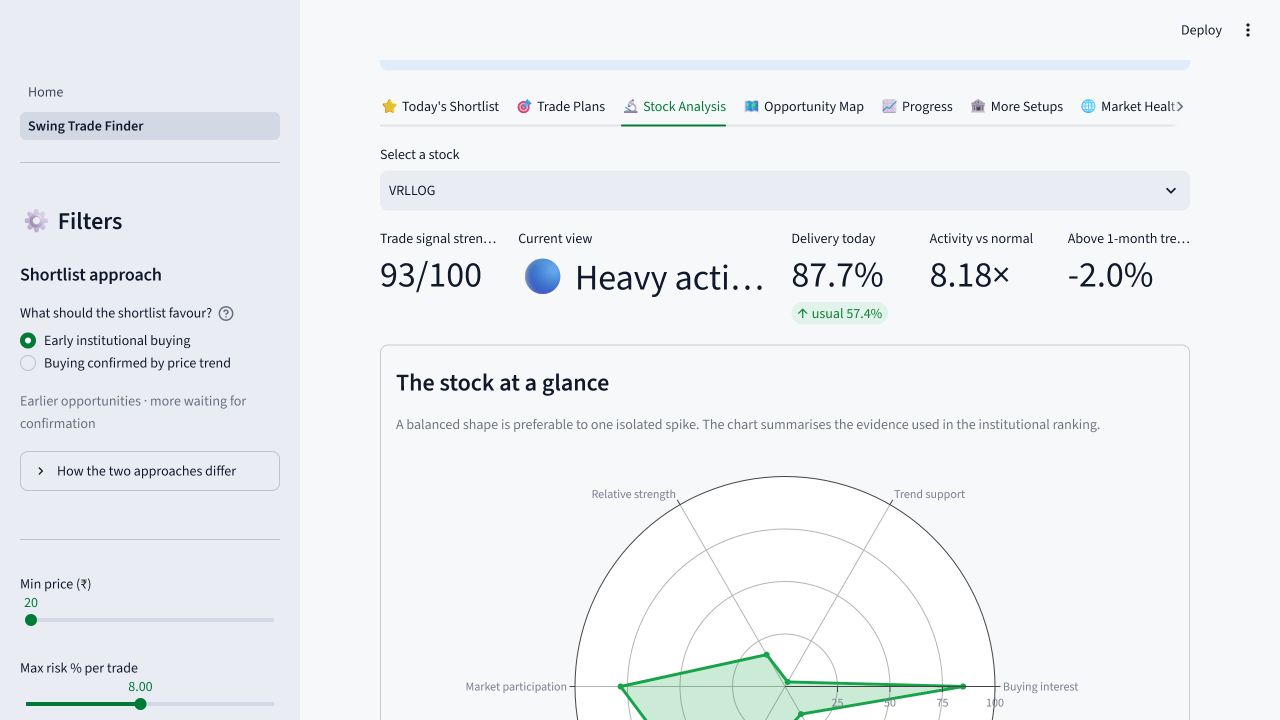Click the Relative strength radar label

coord(633,494)
